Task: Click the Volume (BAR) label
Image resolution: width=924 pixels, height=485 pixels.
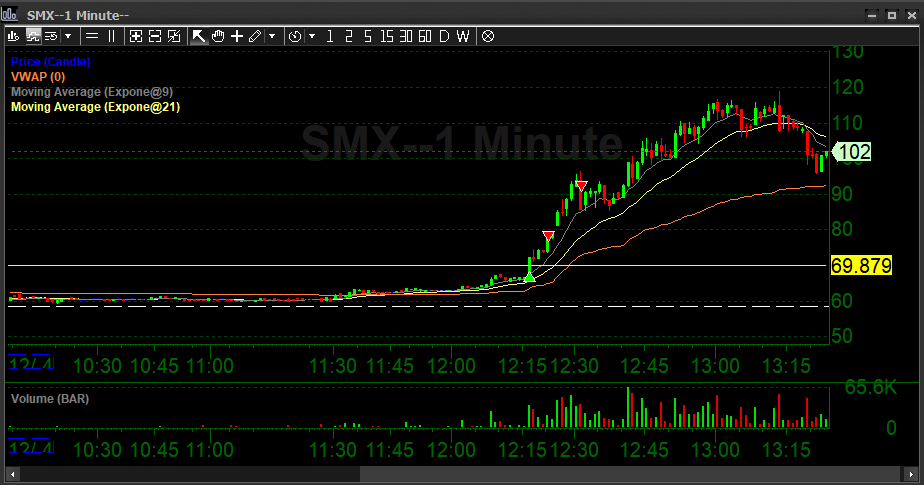Action: tap(50, 399)
